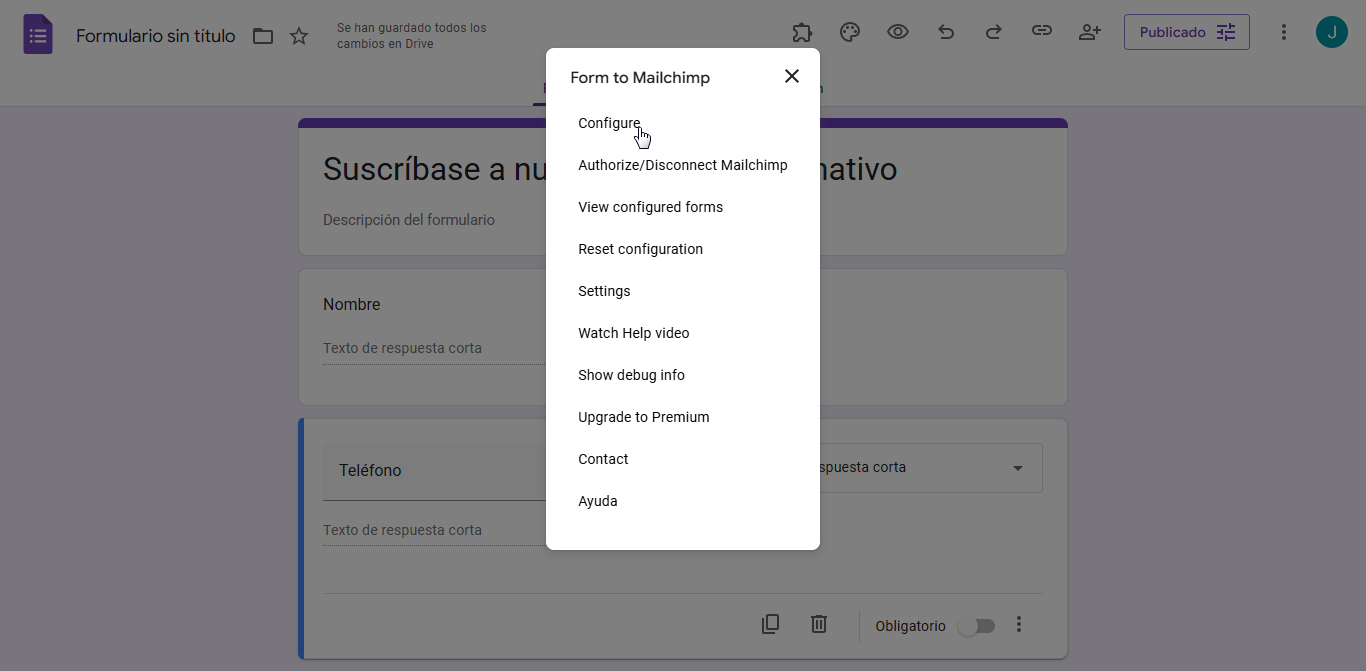Click the Publicado button
The width and height of the screenshot is (1366, 671).
tap(1186, 32)
